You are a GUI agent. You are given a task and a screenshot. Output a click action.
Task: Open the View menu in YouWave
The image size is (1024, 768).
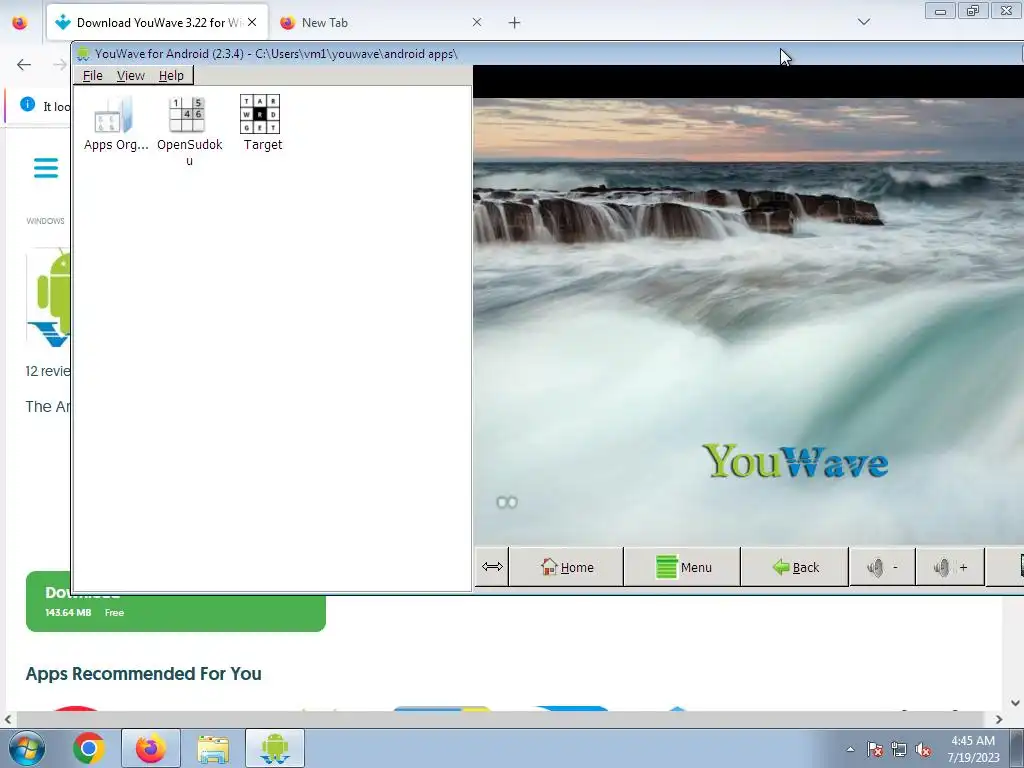click(131, 76)
